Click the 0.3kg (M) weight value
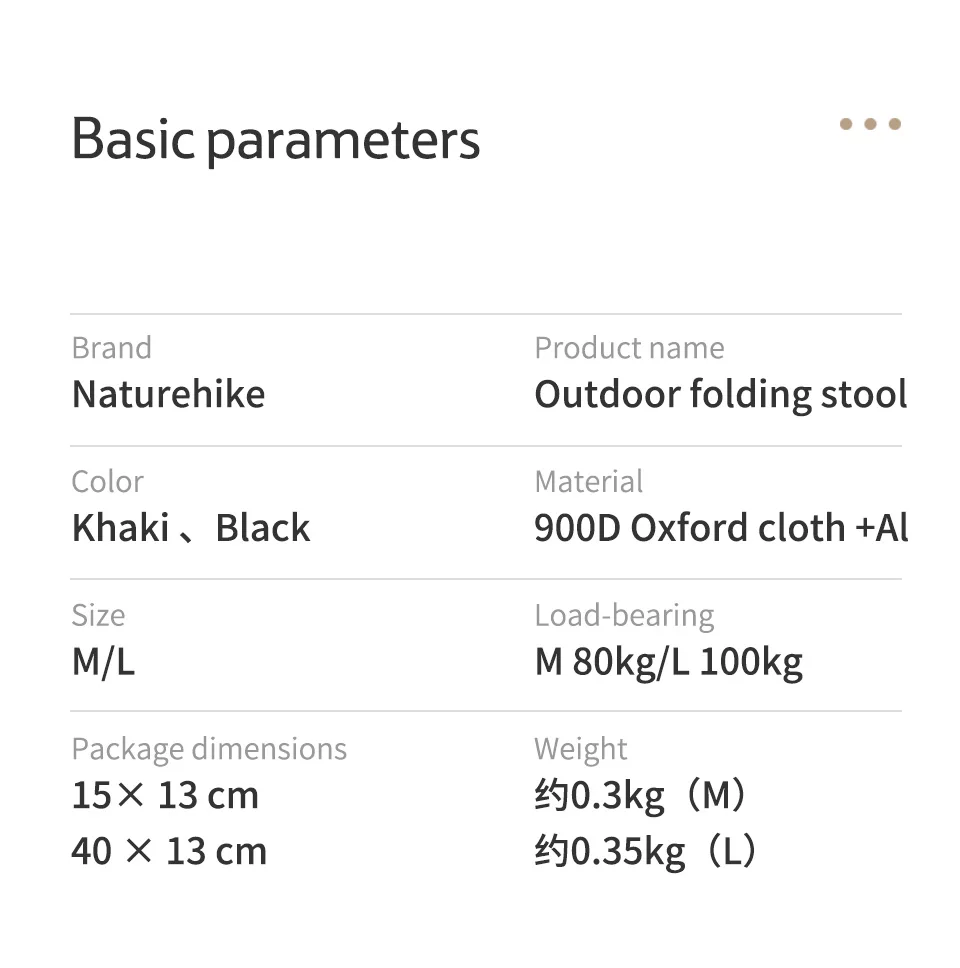Viewport: 960px width, 968px height. pyautogui.click(x=641, y=796)
